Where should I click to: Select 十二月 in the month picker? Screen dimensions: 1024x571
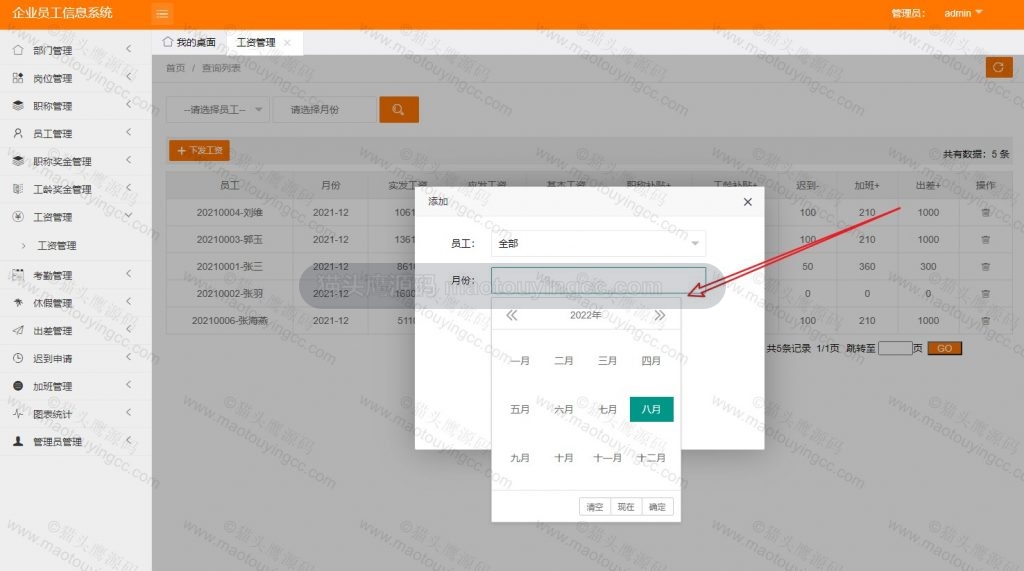[x=651, y=458]
